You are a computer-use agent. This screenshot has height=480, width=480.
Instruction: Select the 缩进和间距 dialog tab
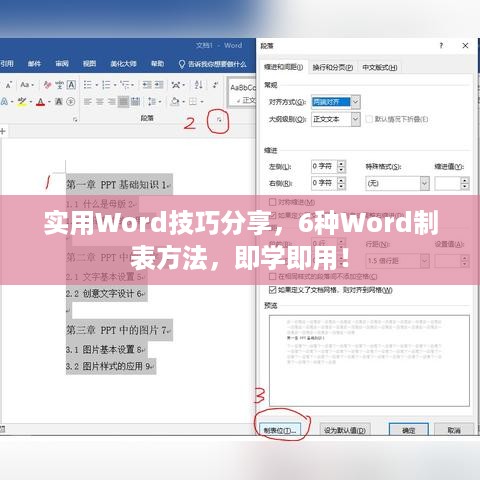(x=284, y=67)
